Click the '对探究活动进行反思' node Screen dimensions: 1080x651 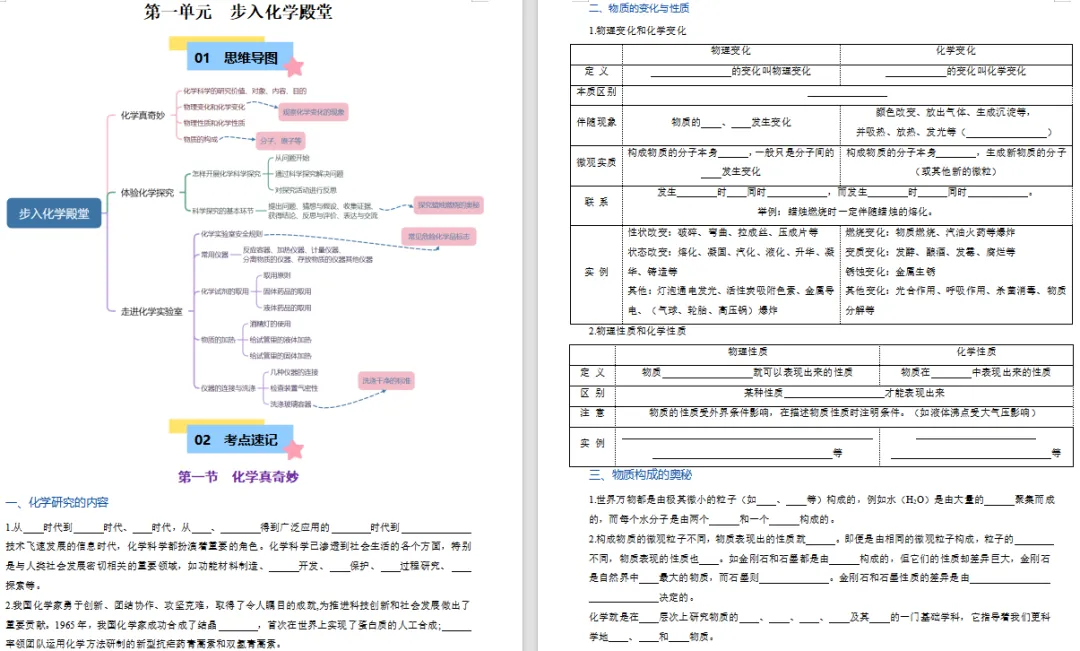[x=306, y=189]
